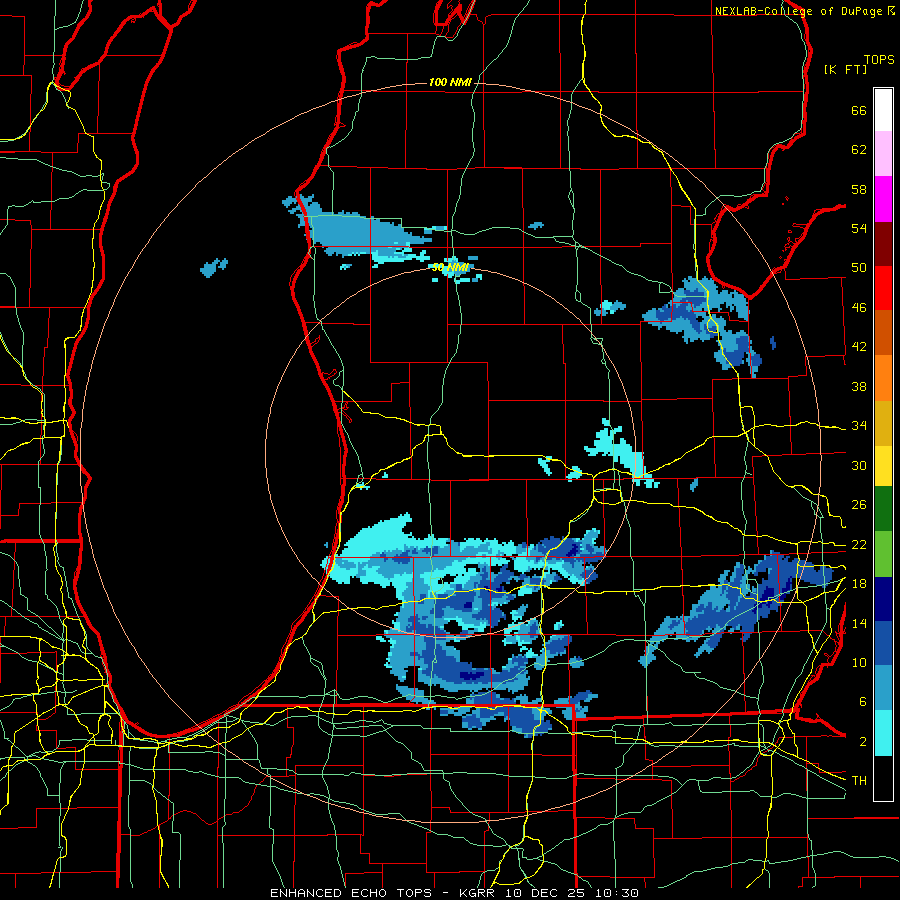The height and width of the screenshot is (900, 900).
Task: Click the cyan legend swatch
Action: [x=883, y=733]
